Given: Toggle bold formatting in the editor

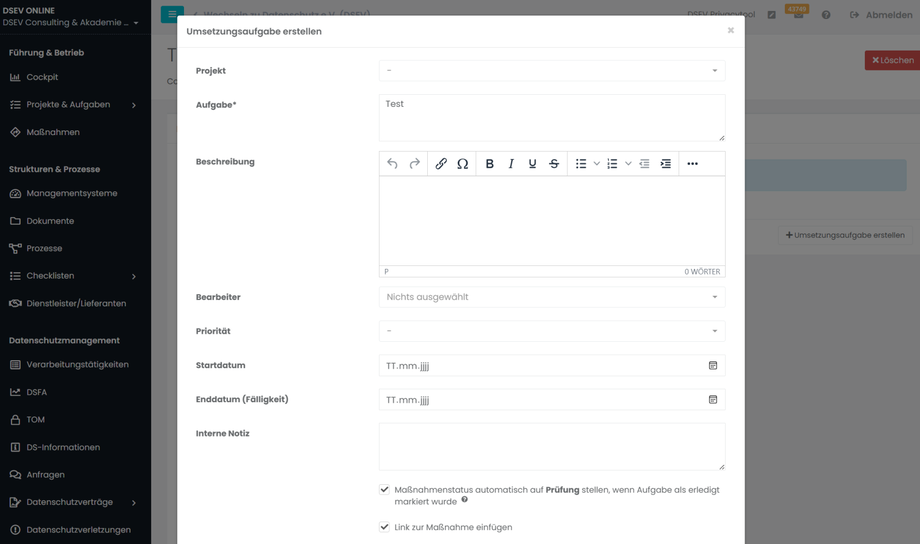Looking at the screenshot, I should tap(490, 164).
